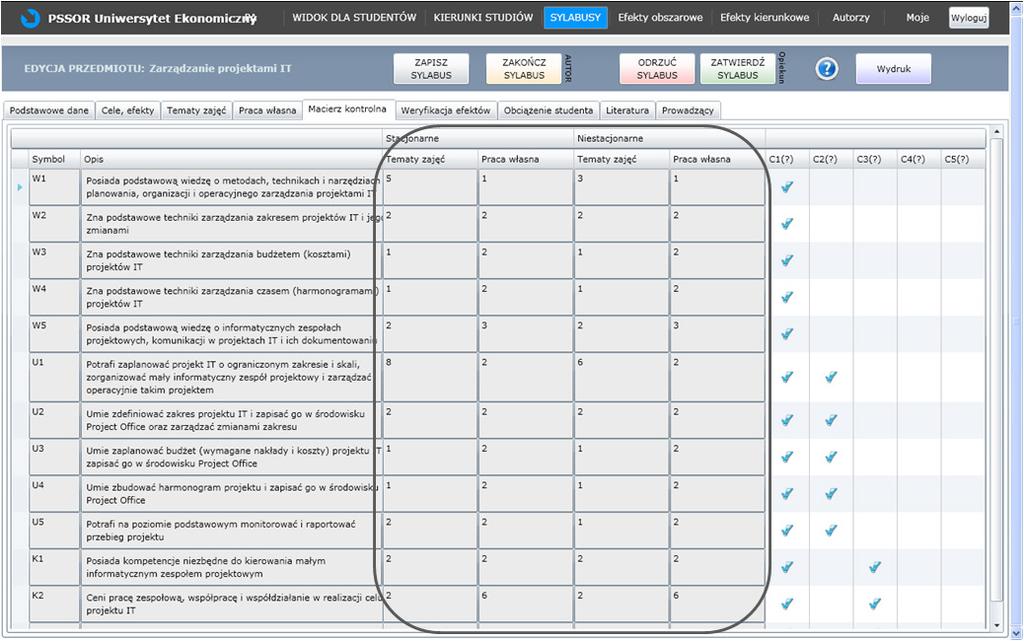Toggle C1 checkmark for row W3

787,260
